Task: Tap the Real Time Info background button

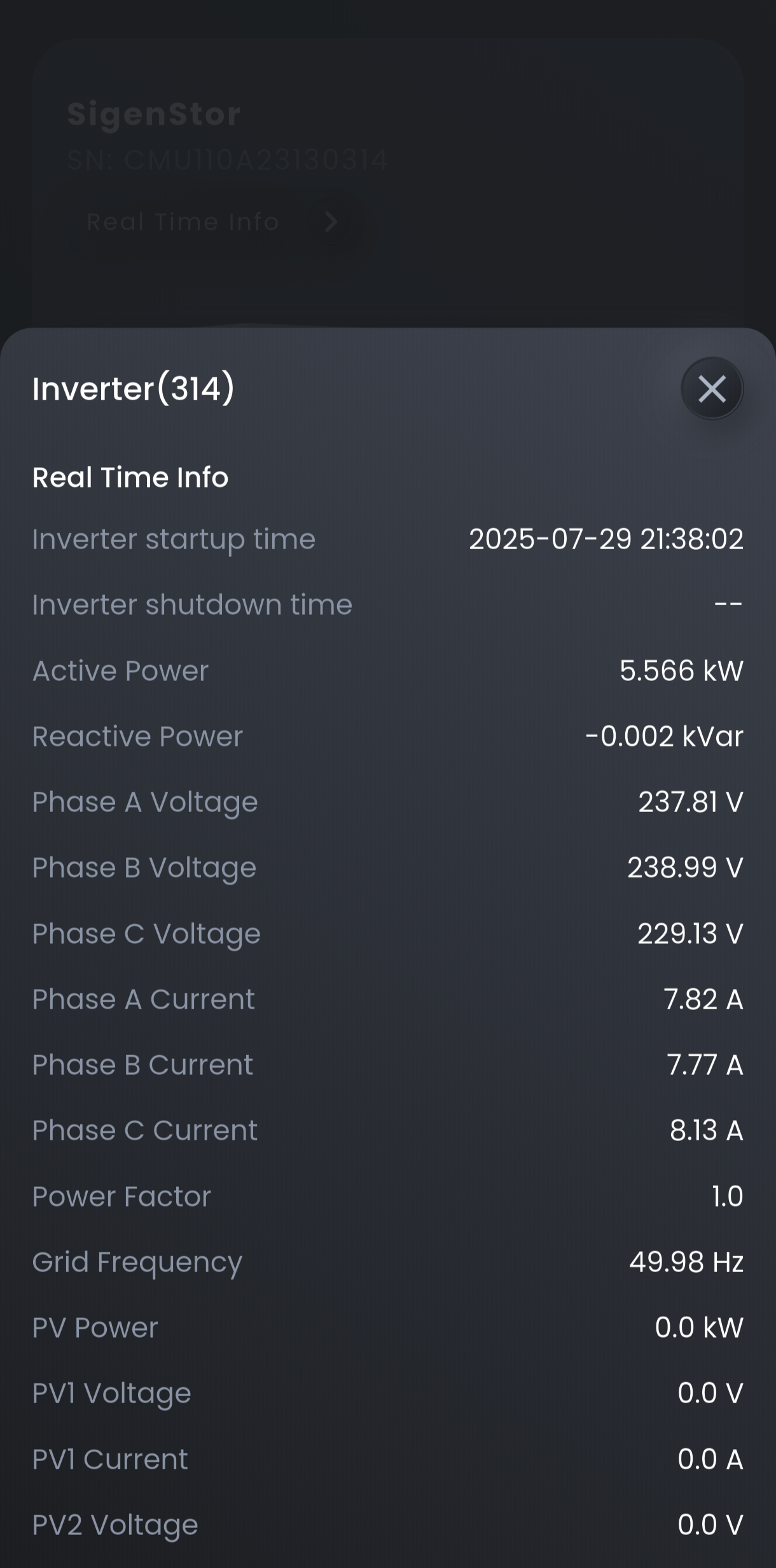Action: point(215,221)
